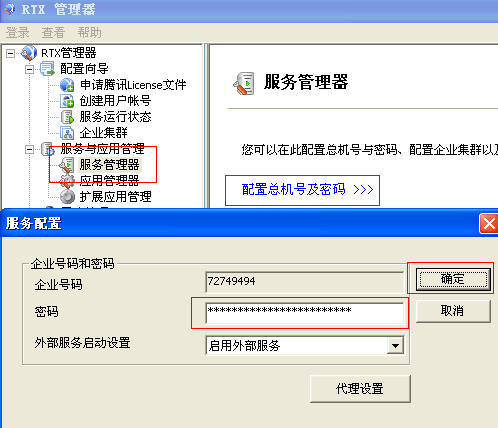This screenshot has height=428, width=498.
Task: Click the 企业集群 icon
Action: coord(67,133)
